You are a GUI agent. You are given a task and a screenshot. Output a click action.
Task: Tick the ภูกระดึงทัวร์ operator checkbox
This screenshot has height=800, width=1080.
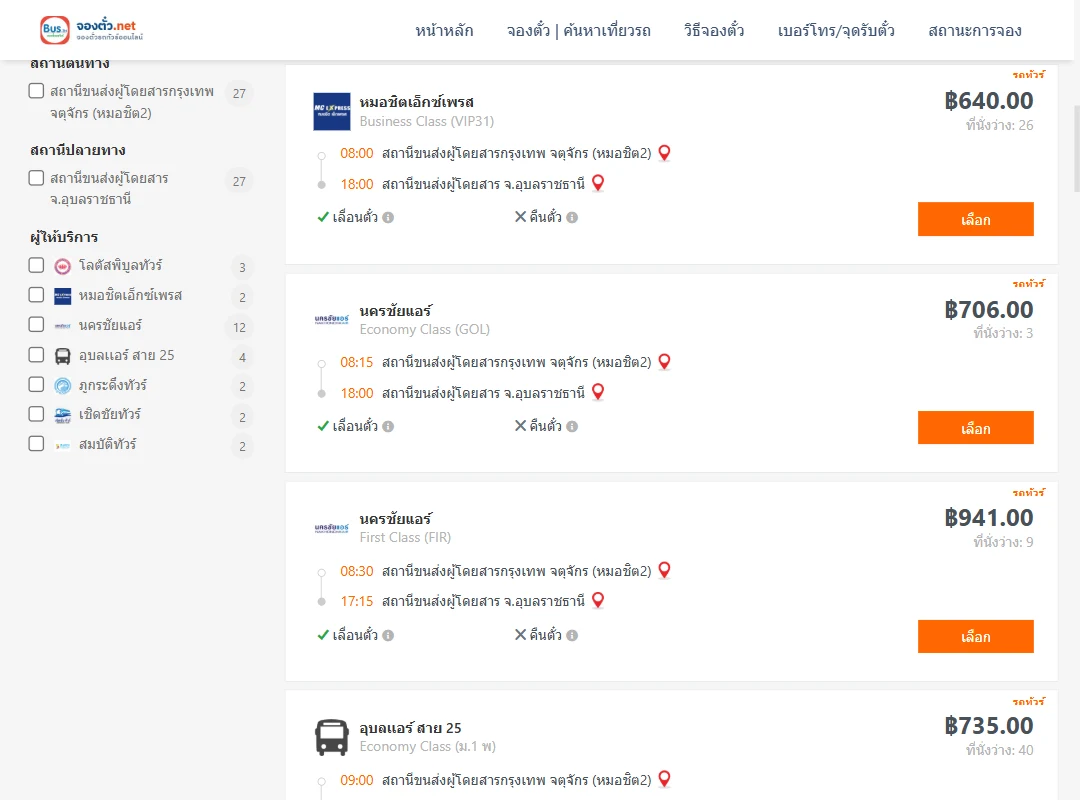(x=37, y=384)
